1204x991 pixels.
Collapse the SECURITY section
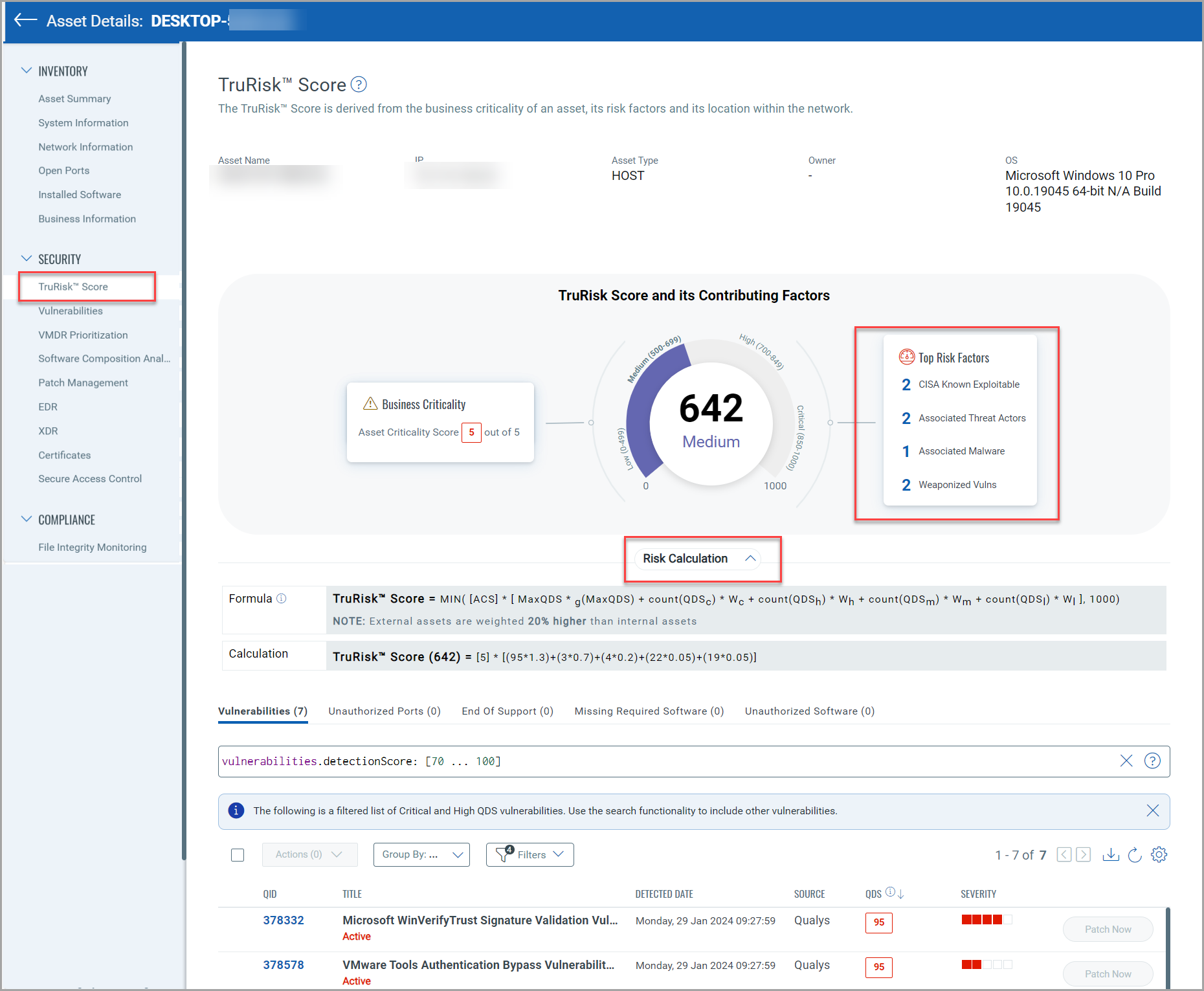tap(27, 259)
